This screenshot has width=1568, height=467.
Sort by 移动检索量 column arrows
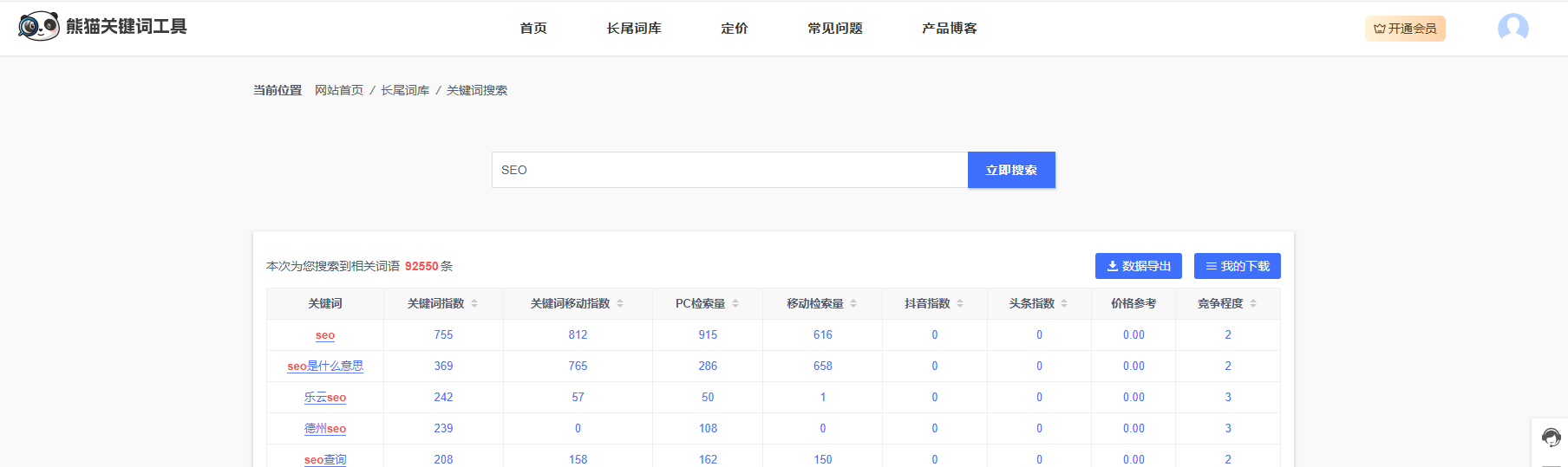[x=853, y=303]
